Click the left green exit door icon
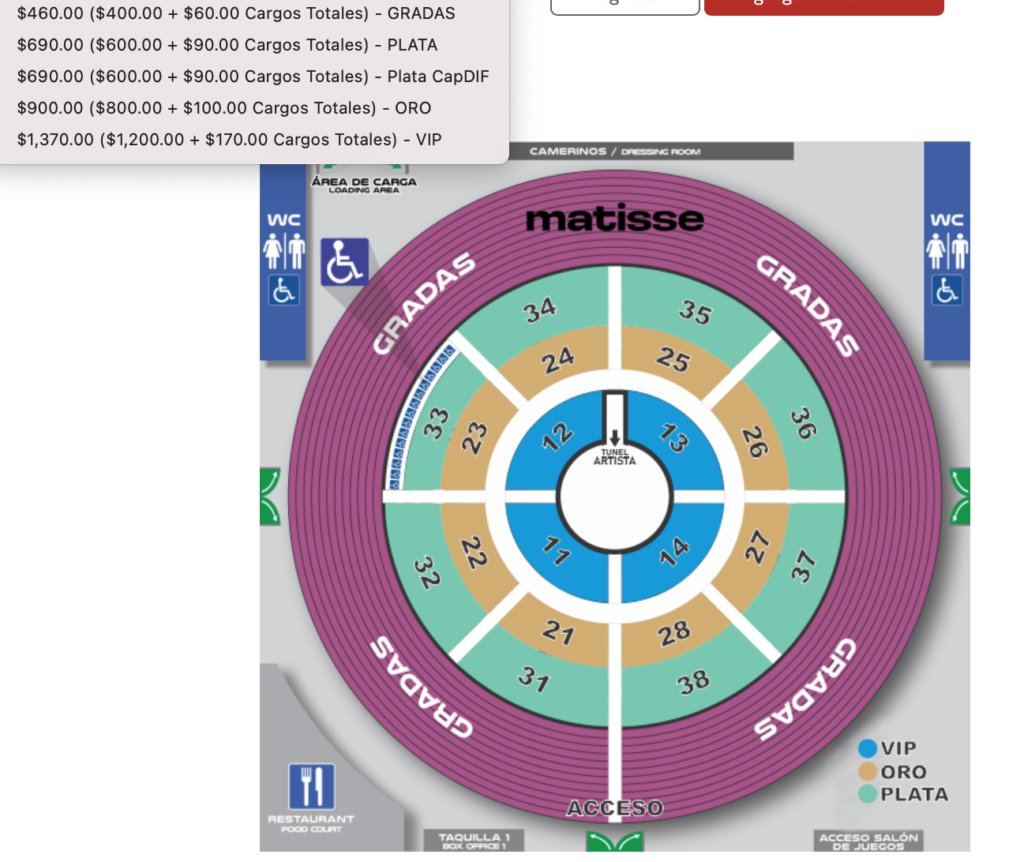This screenshot has width=1024, height=862. 270,496
